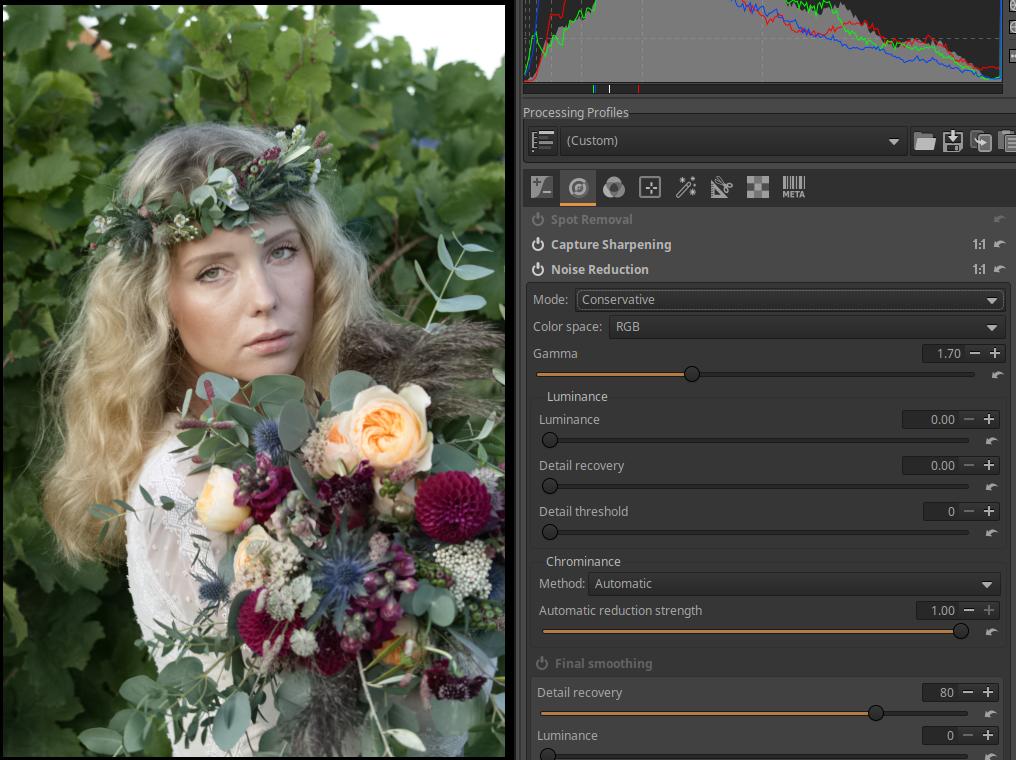This screenshot has width=1016, height=760.
Task: Switch to the Color tab icon
Action: (x=614, y=187)
